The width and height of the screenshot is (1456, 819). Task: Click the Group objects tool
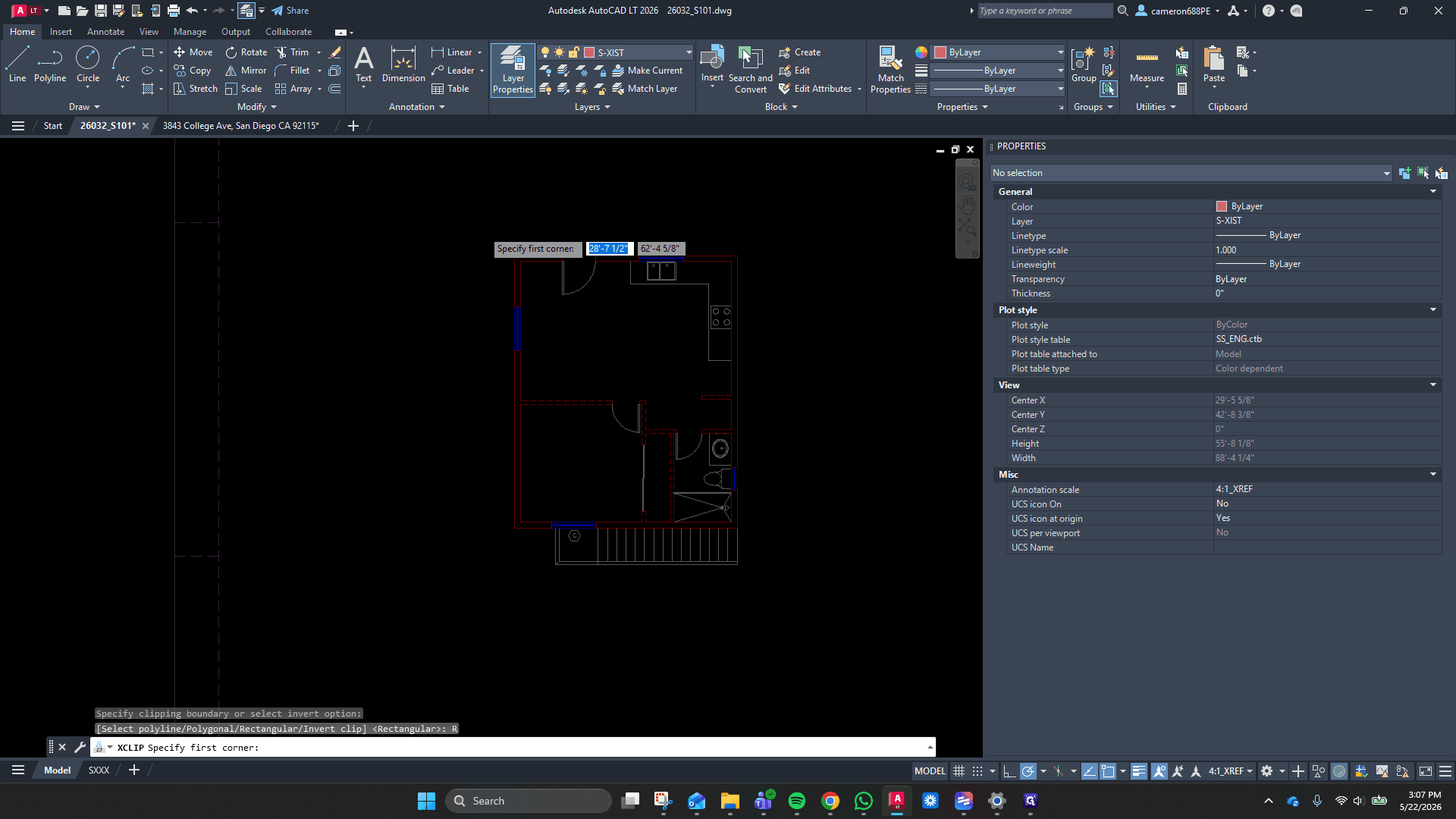tap(1084, 64)
